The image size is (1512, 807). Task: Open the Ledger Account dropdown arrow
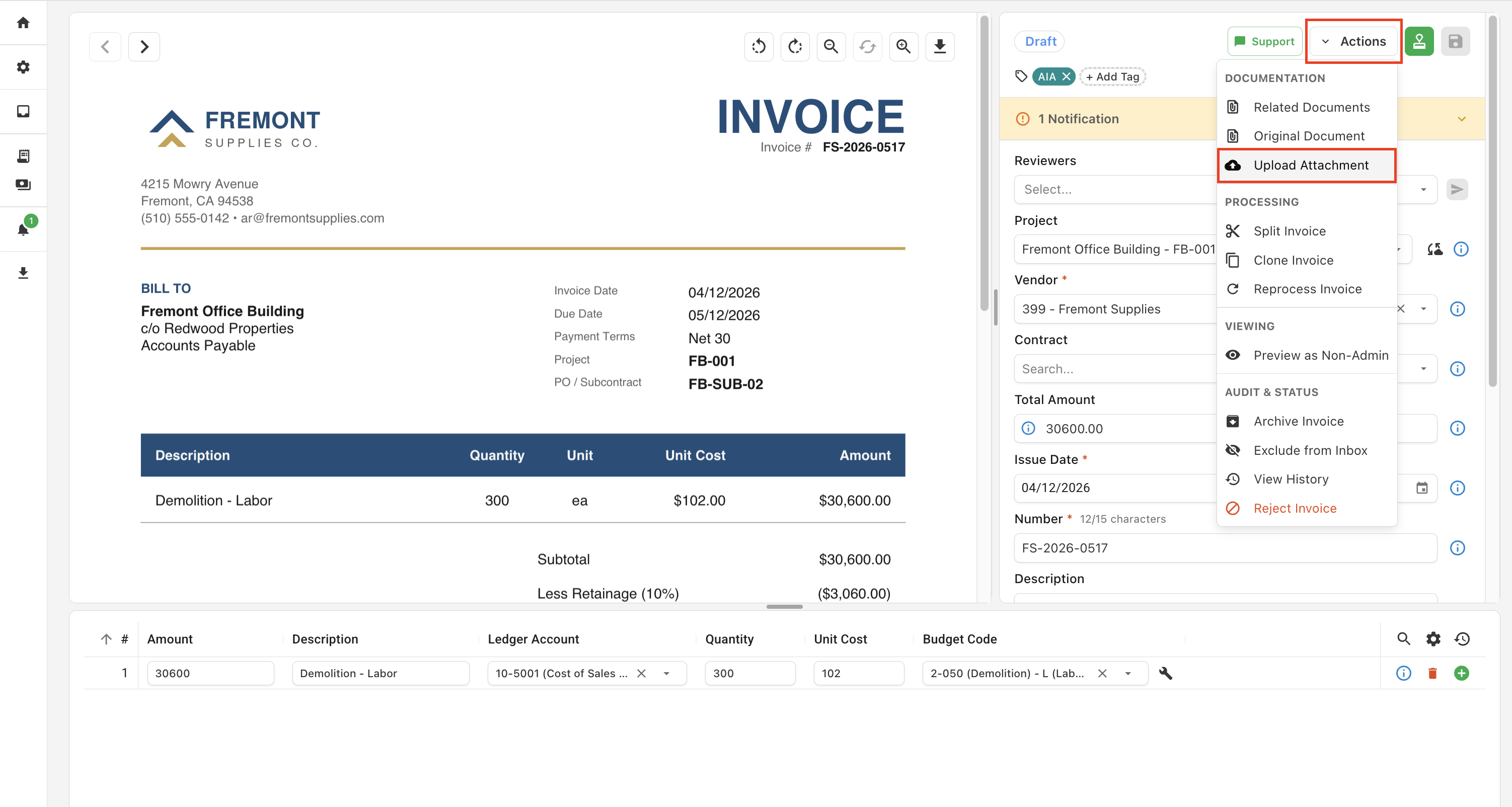click(x=666, y=673)
